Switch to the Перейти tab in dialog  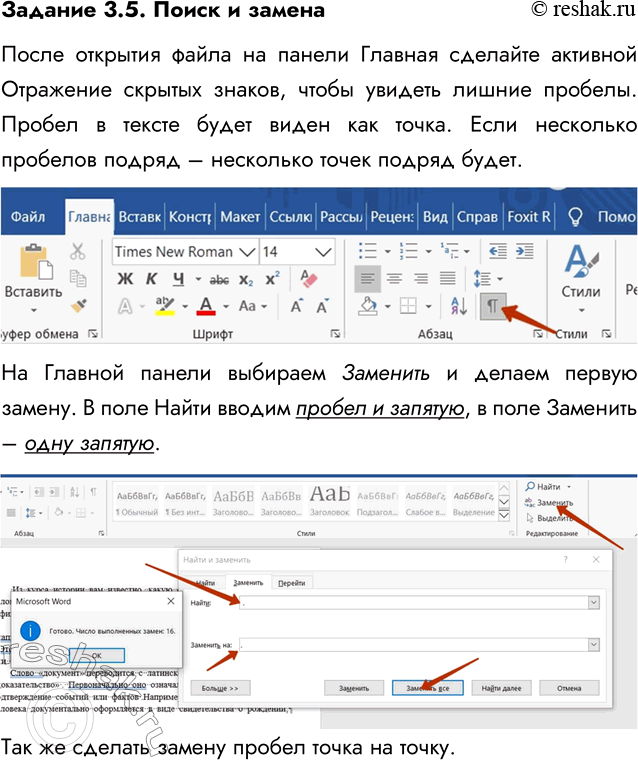pos(291,582)
